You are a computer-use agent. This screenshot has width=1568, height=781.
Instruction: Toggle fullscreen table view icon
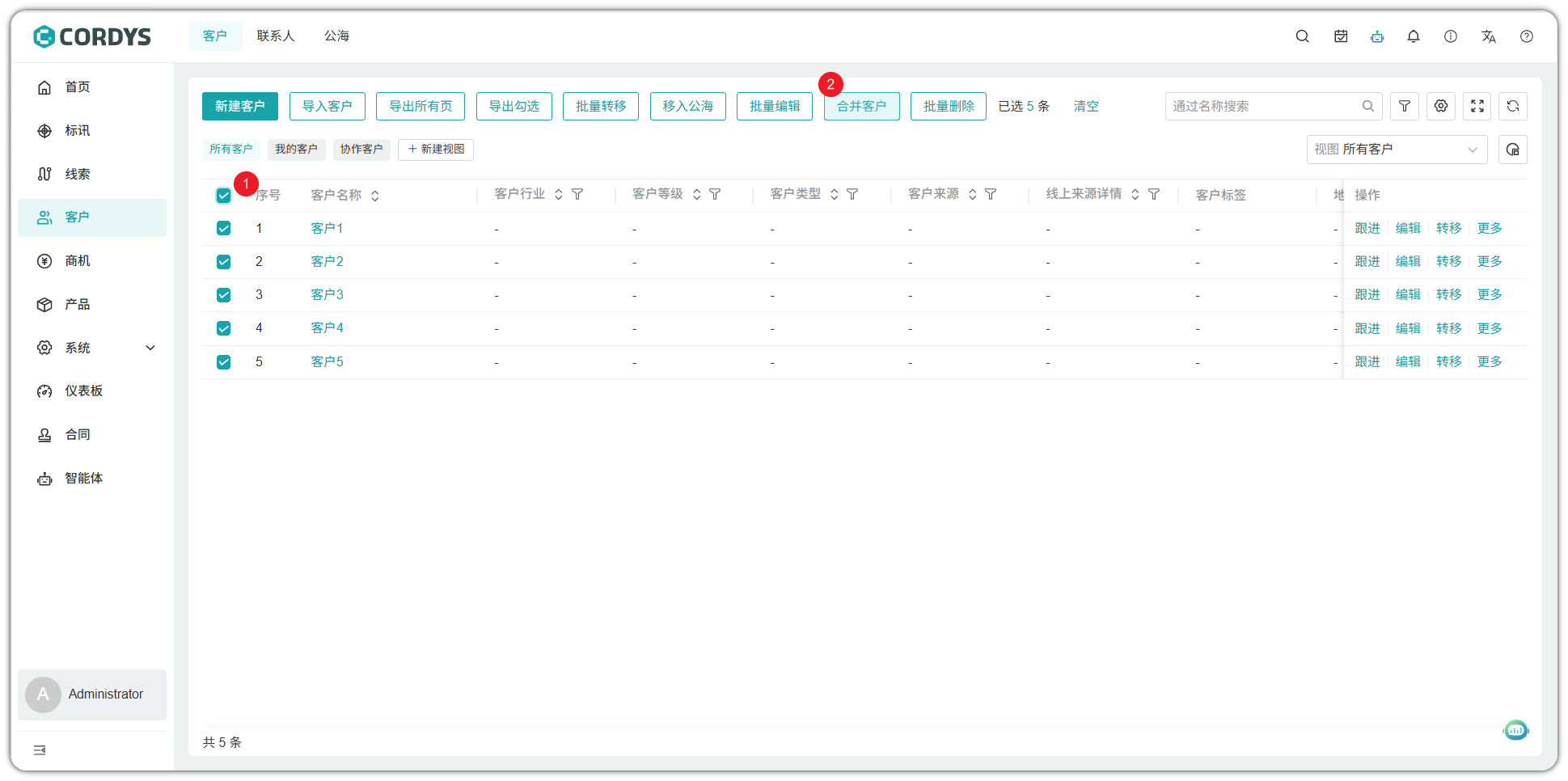(1477, 106)
